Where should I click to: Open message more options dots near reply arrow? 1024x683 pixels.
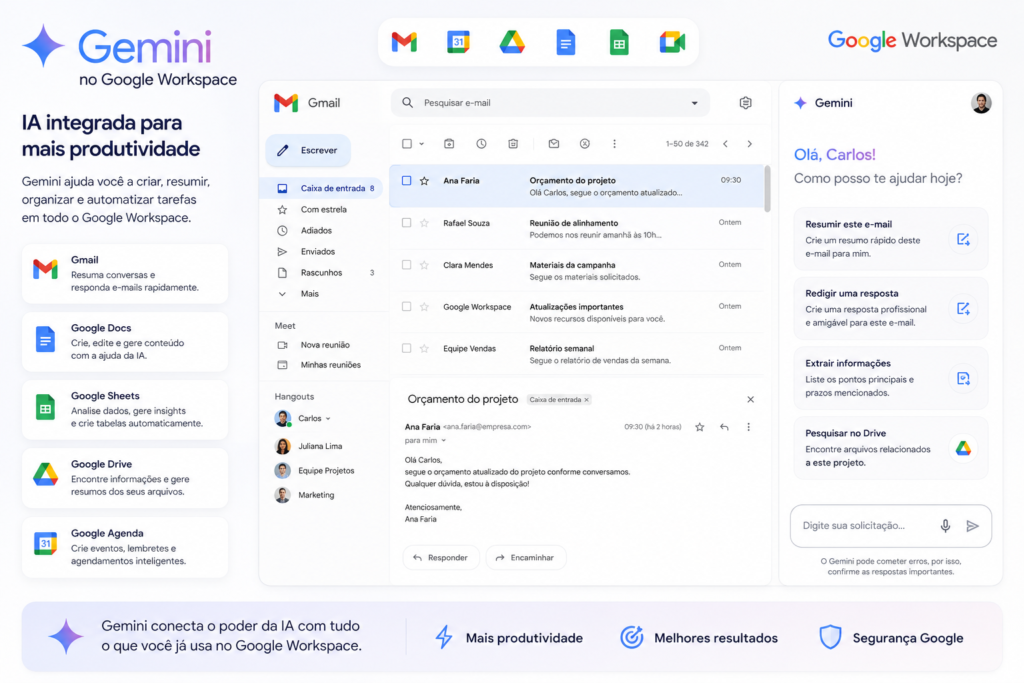coord(748,427)
